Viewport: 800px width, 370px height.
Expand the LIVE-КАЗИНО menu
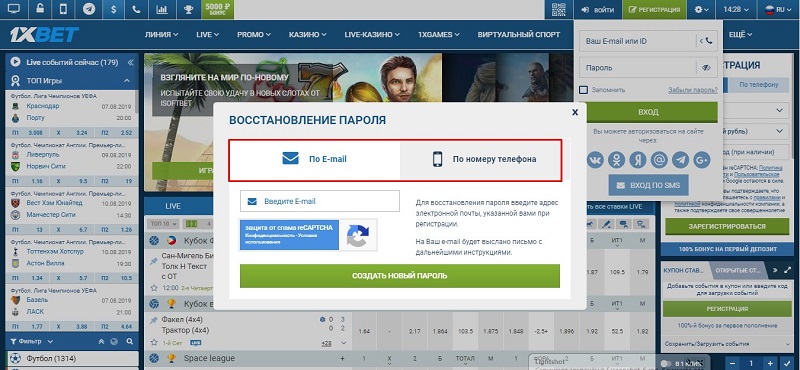tap(372, 35)
